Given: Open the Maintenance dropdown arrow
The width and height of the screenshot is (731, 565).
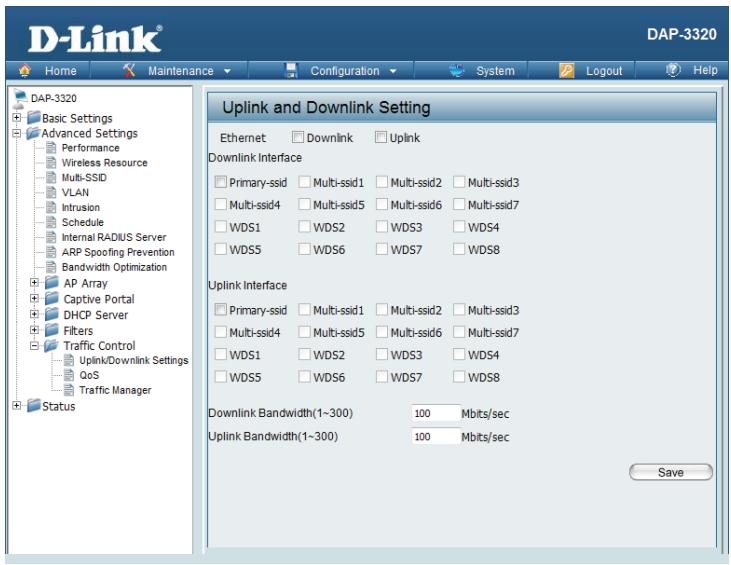Looking at the screenshot, I should (x=228, y=71).
